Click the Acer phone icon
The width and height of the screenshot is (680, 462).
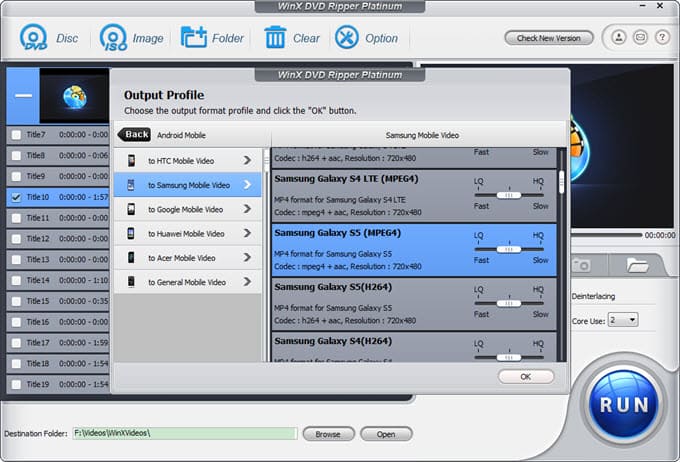point(131,258)
